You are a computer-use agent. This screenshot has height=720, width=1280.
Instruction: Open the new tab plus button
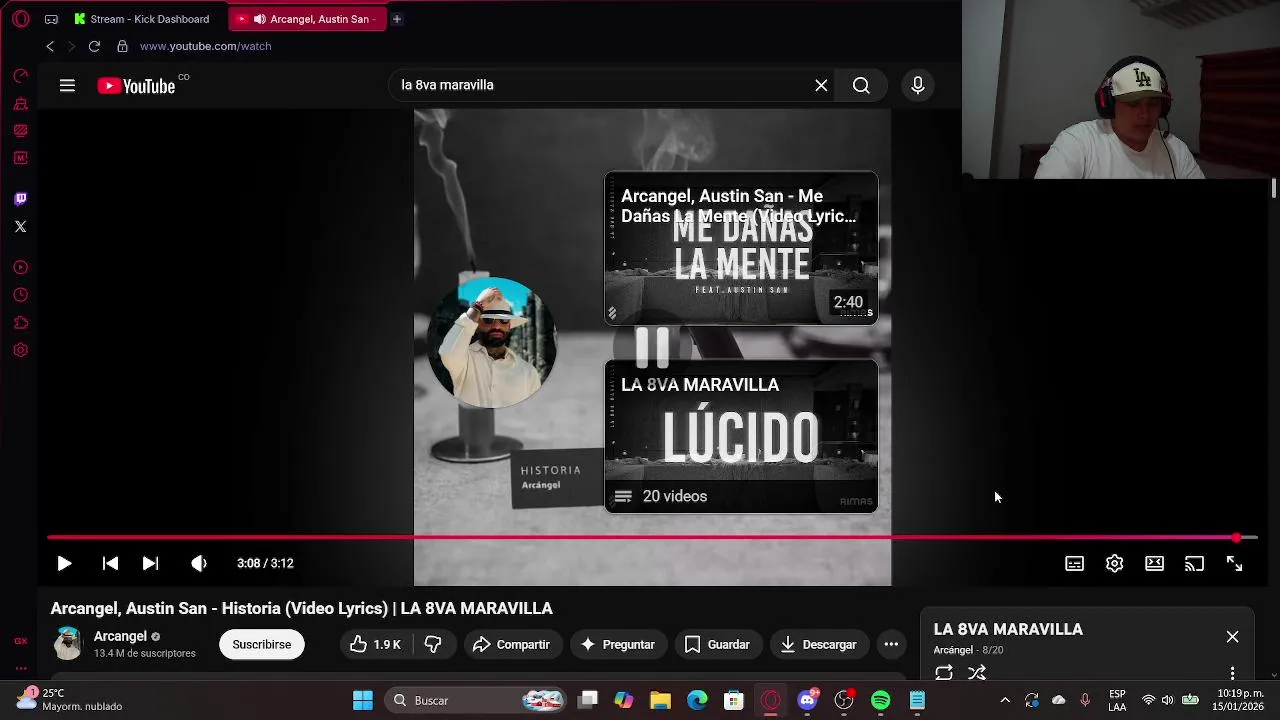pos(397,19)
